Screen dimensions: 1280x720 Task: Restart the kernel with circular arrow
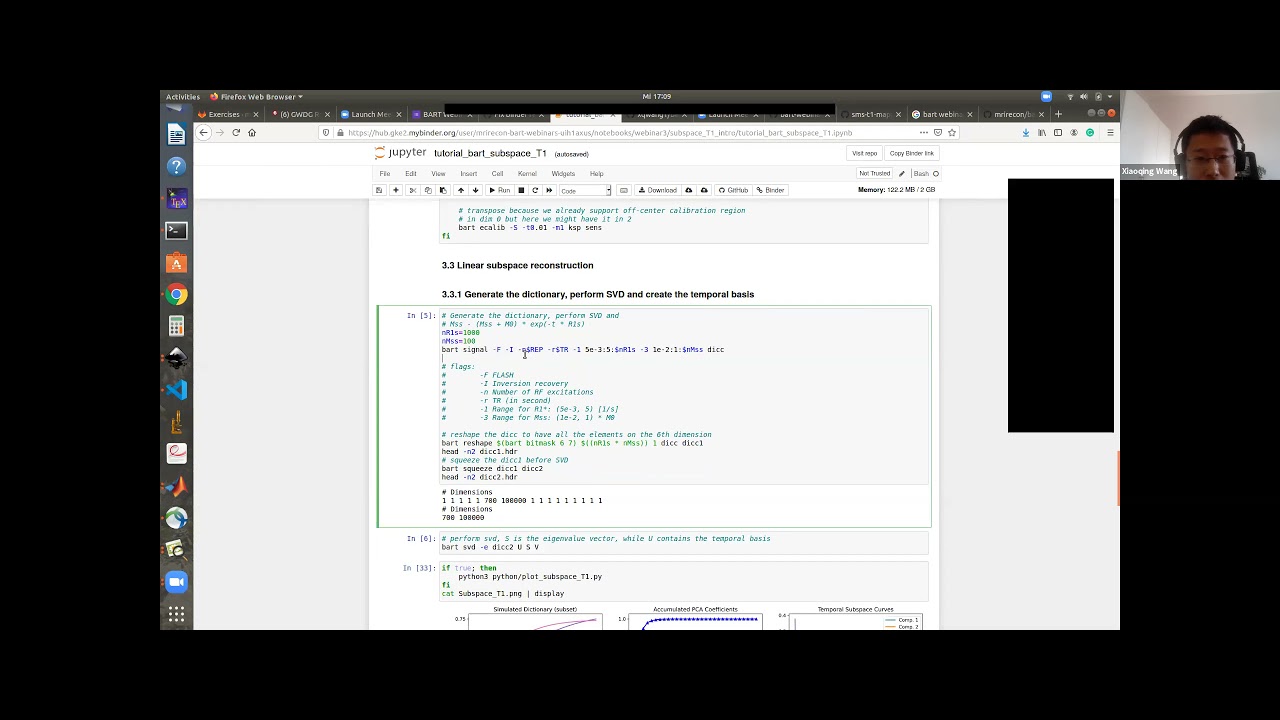pyautogui.click(x=535, y=190)
